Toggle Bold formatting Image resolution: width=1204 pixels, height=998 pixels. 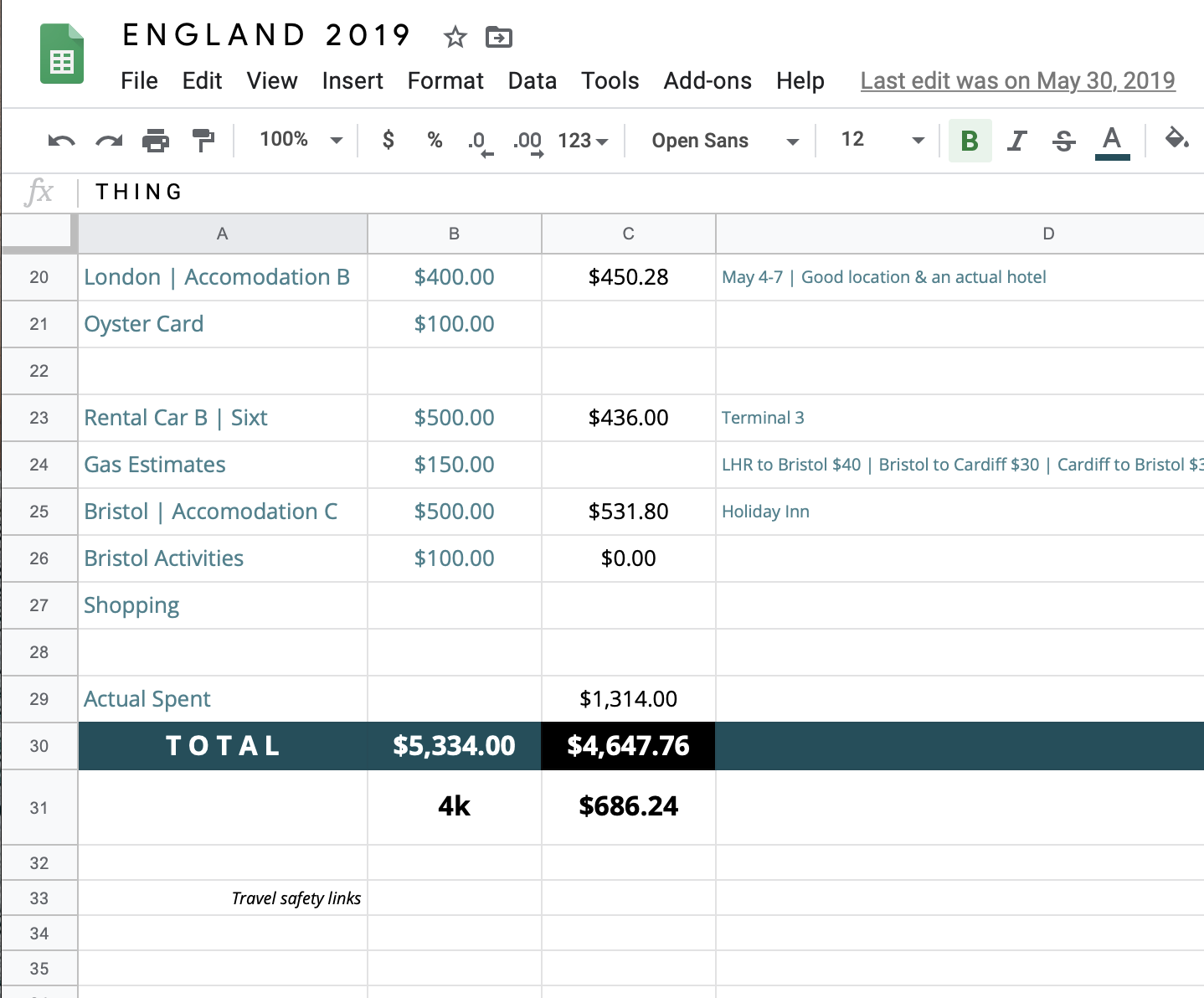[970, 141]
